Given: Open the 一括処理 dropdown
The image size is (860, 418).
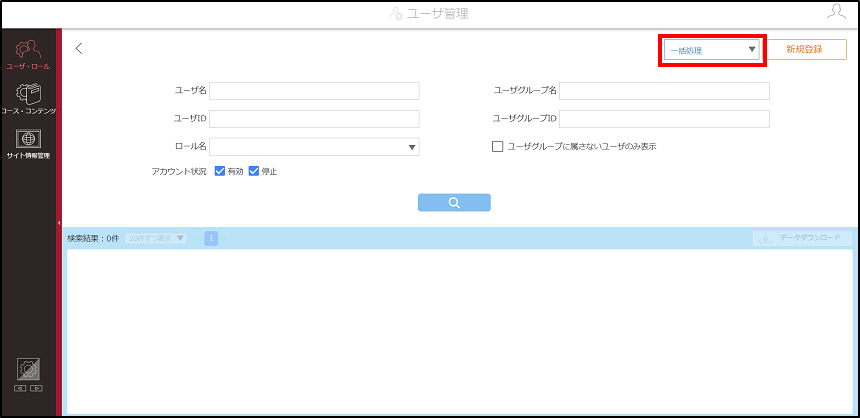Looking at the screenshot, I should pyautogui.click(x=712, y=50).
